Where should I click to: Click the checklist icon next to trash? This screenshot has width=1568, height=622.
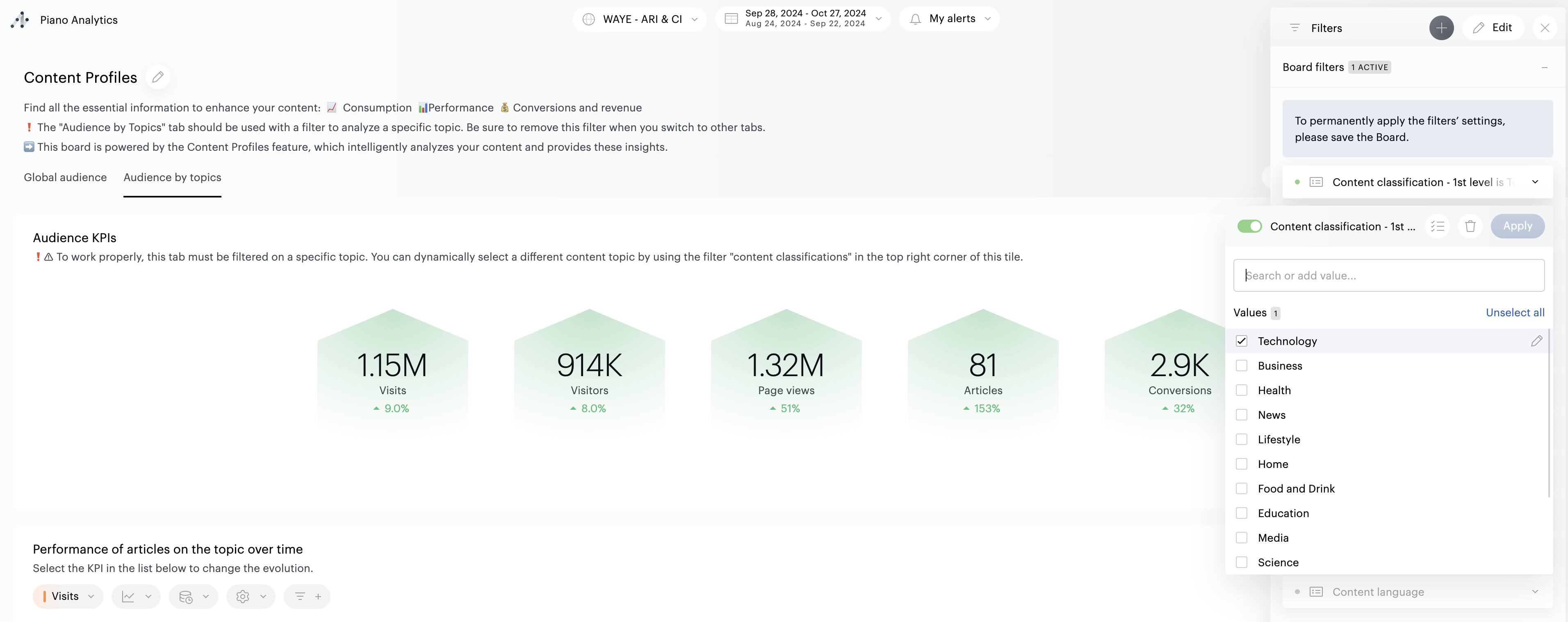point(1437,226)
